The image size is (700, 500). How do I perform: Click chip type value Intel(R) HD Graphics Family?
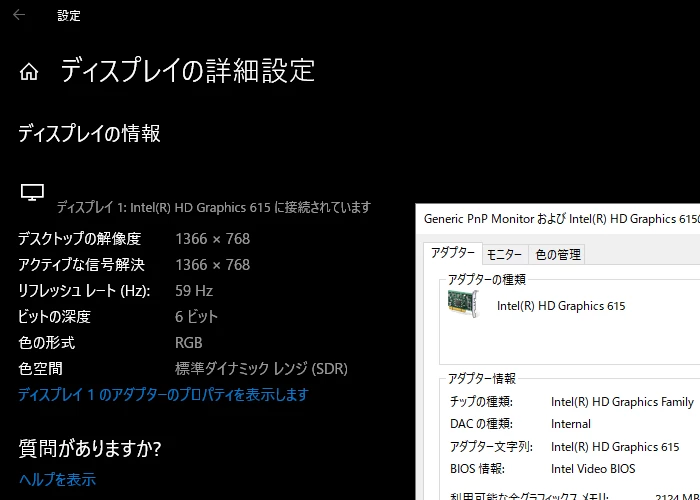[x=622, y=402]
